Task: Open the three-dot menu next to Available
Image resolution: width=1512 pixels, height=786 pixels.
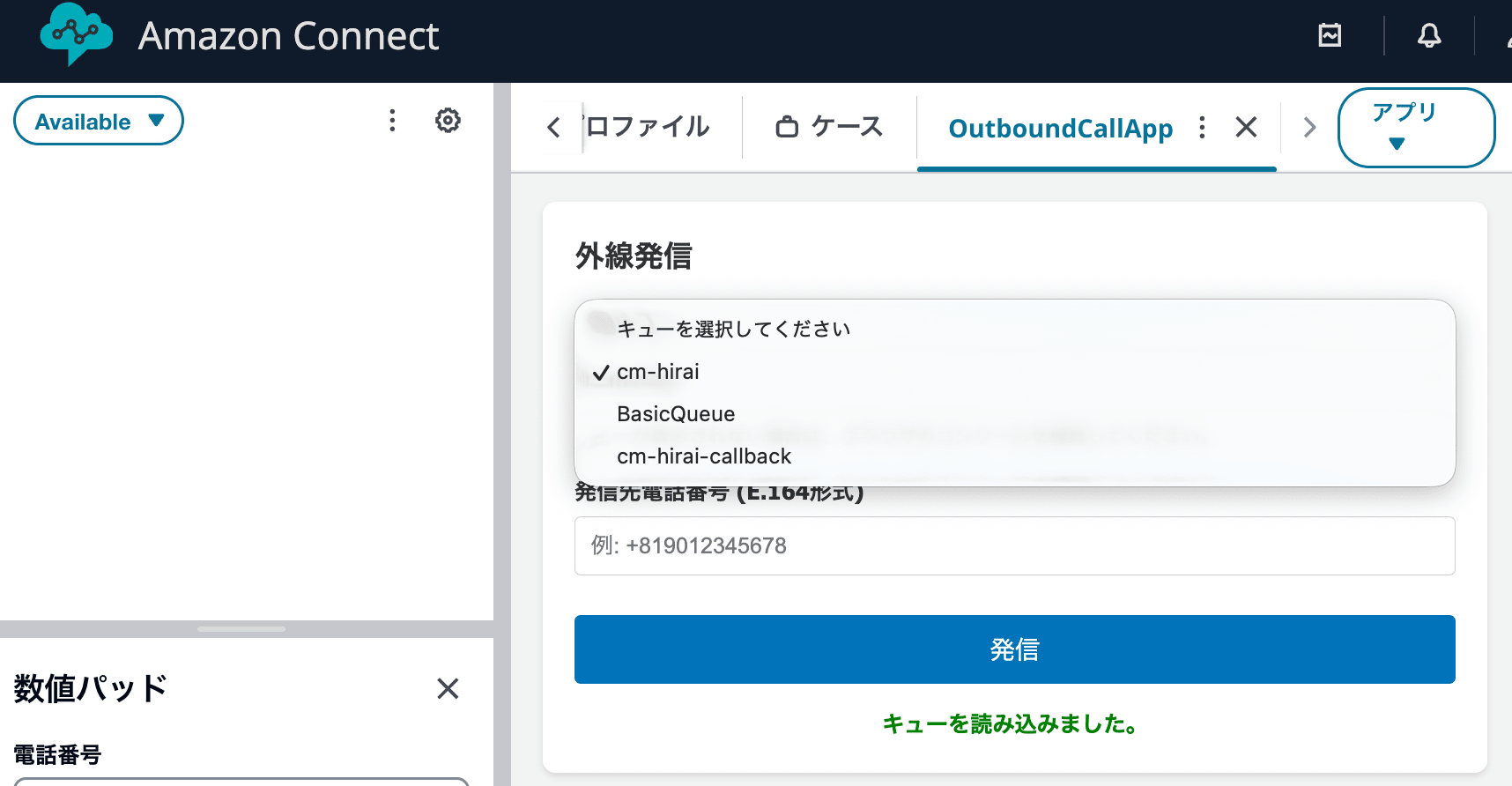Action: pos(392,121)
